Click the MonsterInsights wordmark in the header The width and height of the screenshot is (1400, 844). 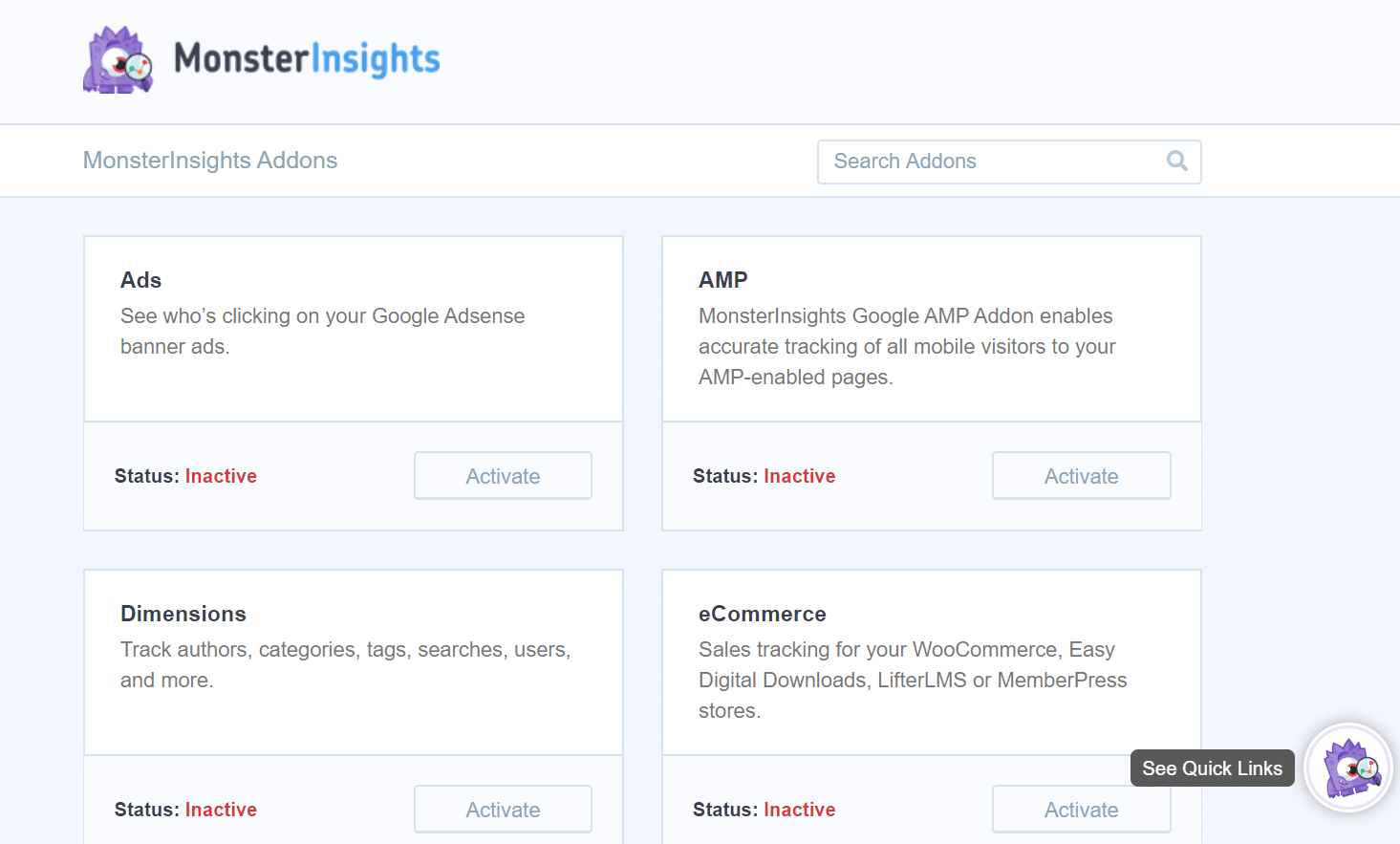click(306, 59)
